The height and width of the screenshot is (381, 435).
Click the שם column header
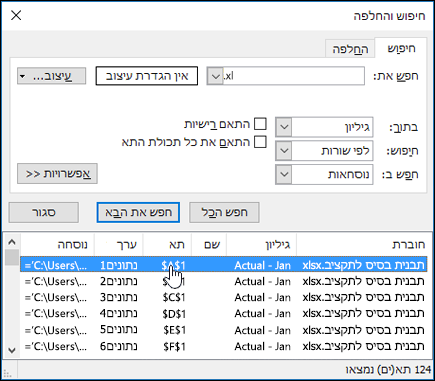coord(209,245)
